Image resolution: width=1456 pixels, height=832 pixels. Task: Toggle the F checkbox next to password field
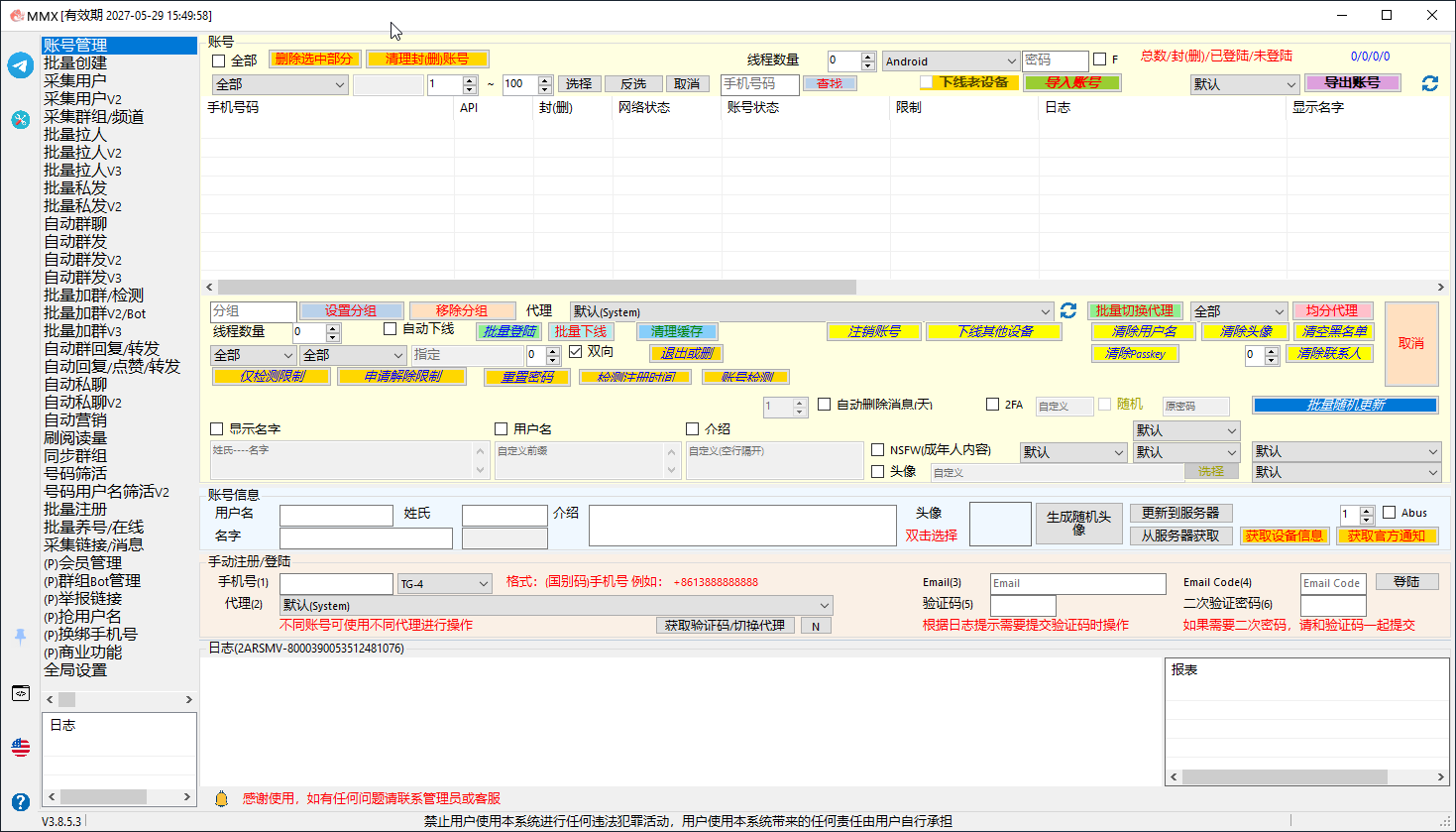(1099, 59)
